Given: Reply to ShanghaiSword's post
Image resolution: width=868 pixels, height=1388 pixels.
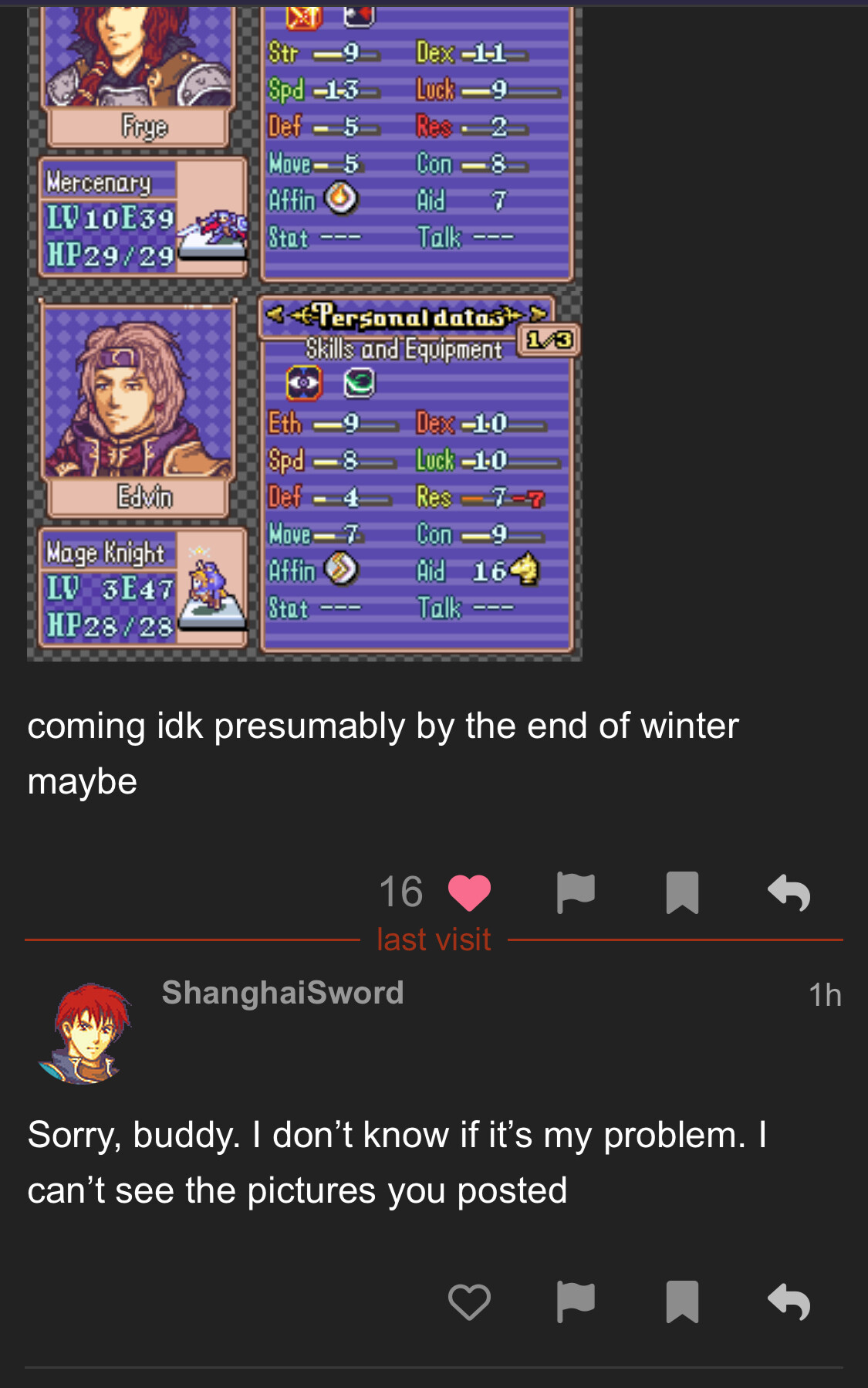Looking at the screenshot, I should pyautogui.click(x=789, y=1302).
